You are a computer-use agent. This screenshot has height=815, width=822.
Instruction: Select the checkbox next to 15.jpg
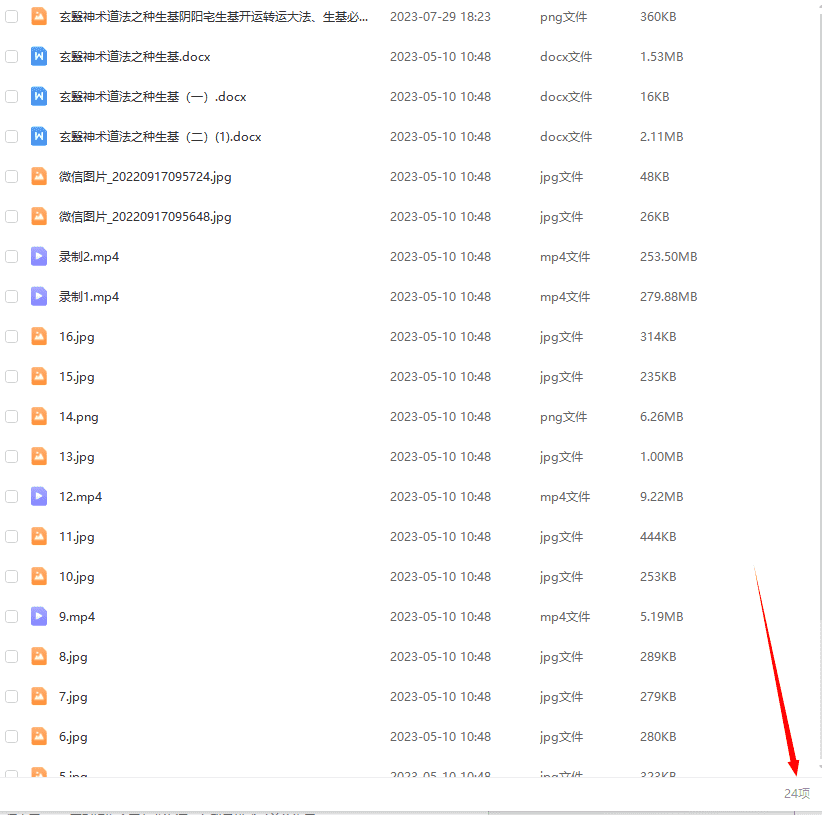pyautogui.click(x=12, y=377)
